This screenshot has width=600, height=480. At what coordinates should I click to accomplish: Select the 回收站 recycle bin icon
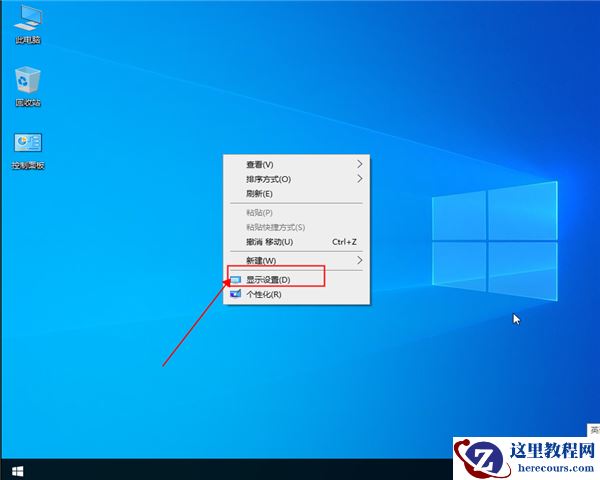[28, 87]
